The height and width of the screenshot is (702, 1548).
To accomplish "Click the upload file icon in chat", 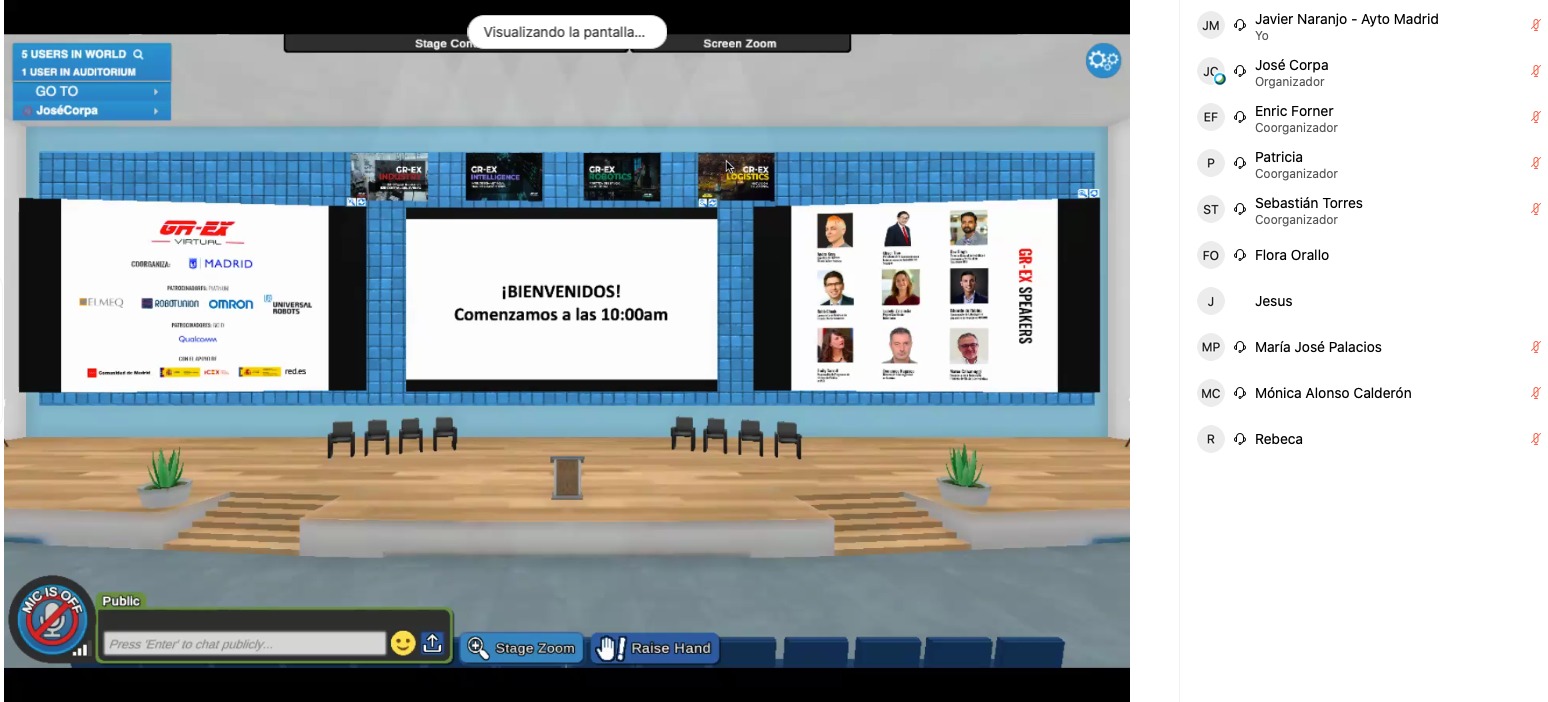I will point(432,643).
